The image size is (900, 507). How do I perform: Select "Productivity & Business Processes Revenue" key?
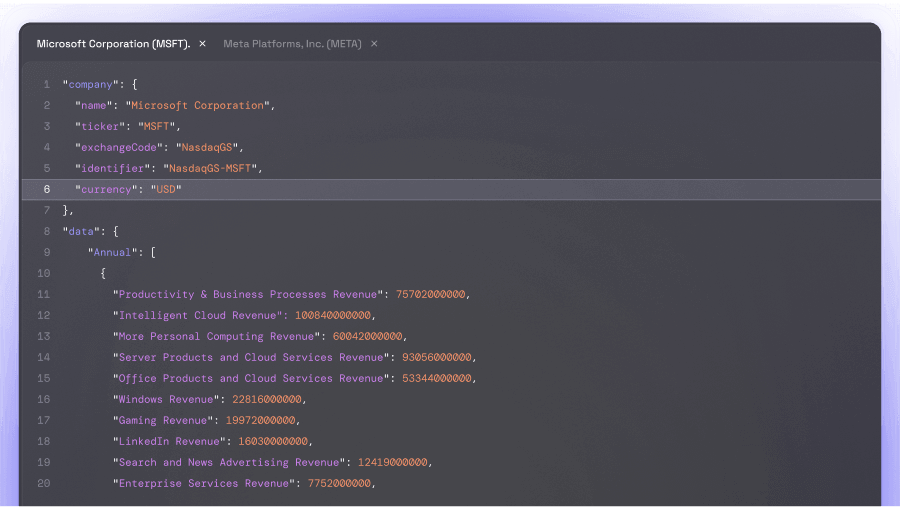[x=248, y=295]
